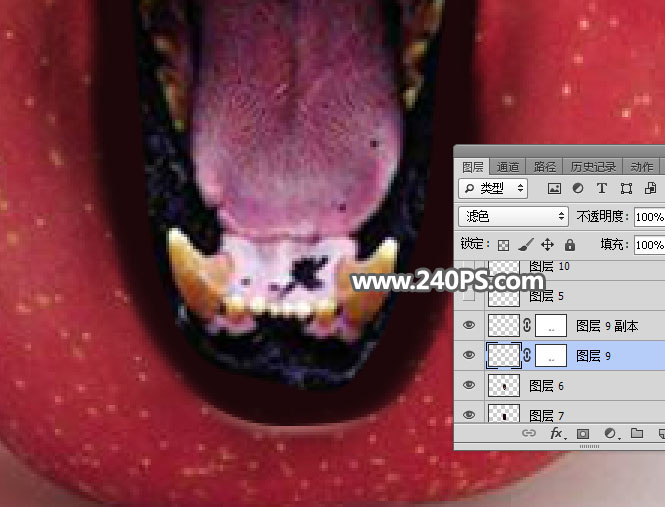Click 图层 7 layer thumbnail
This screenshot has height=507, width=665.
pos(504,413)
